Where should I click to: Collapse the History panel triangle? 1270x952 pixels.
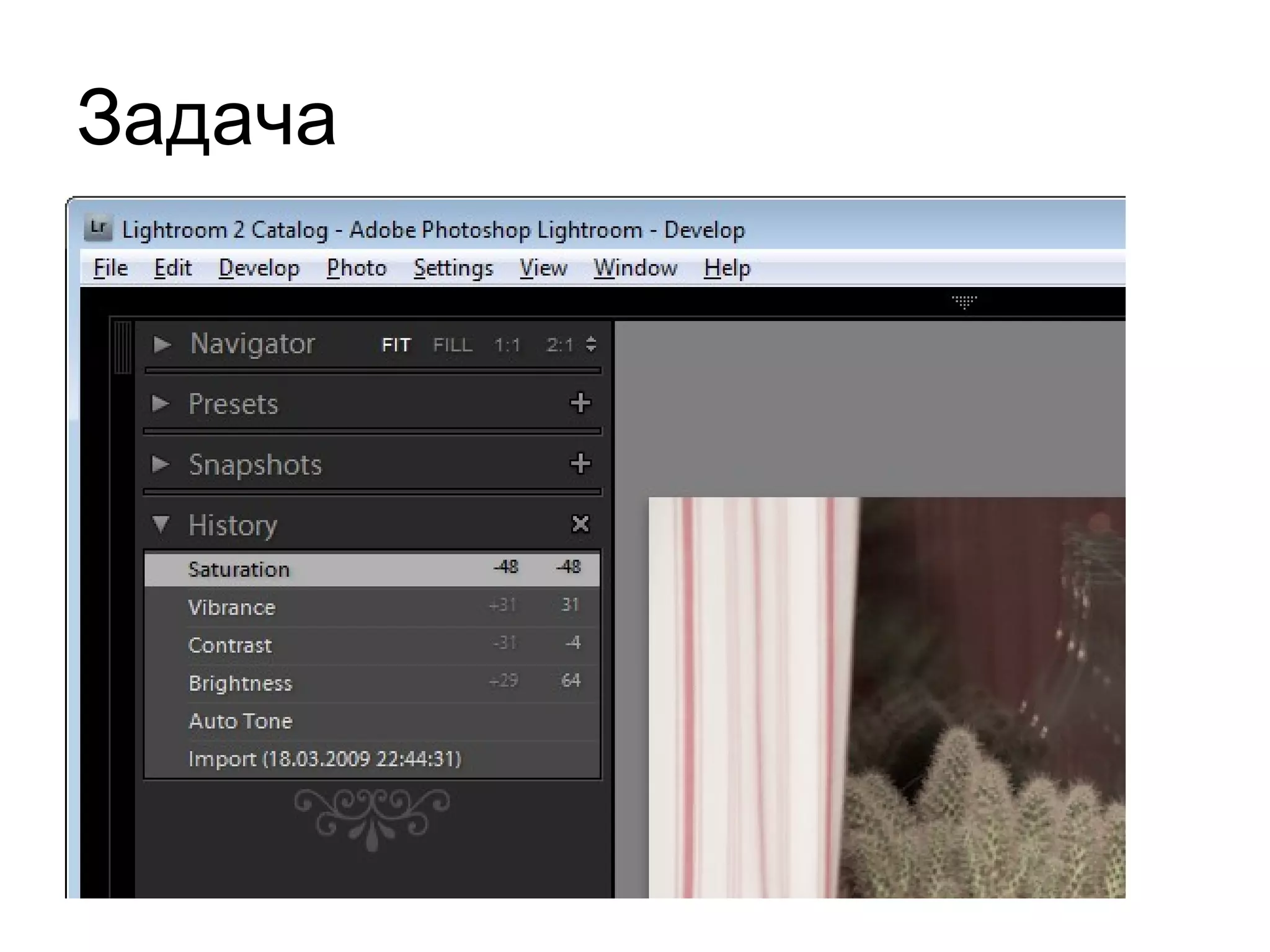(x=161, y=524)
